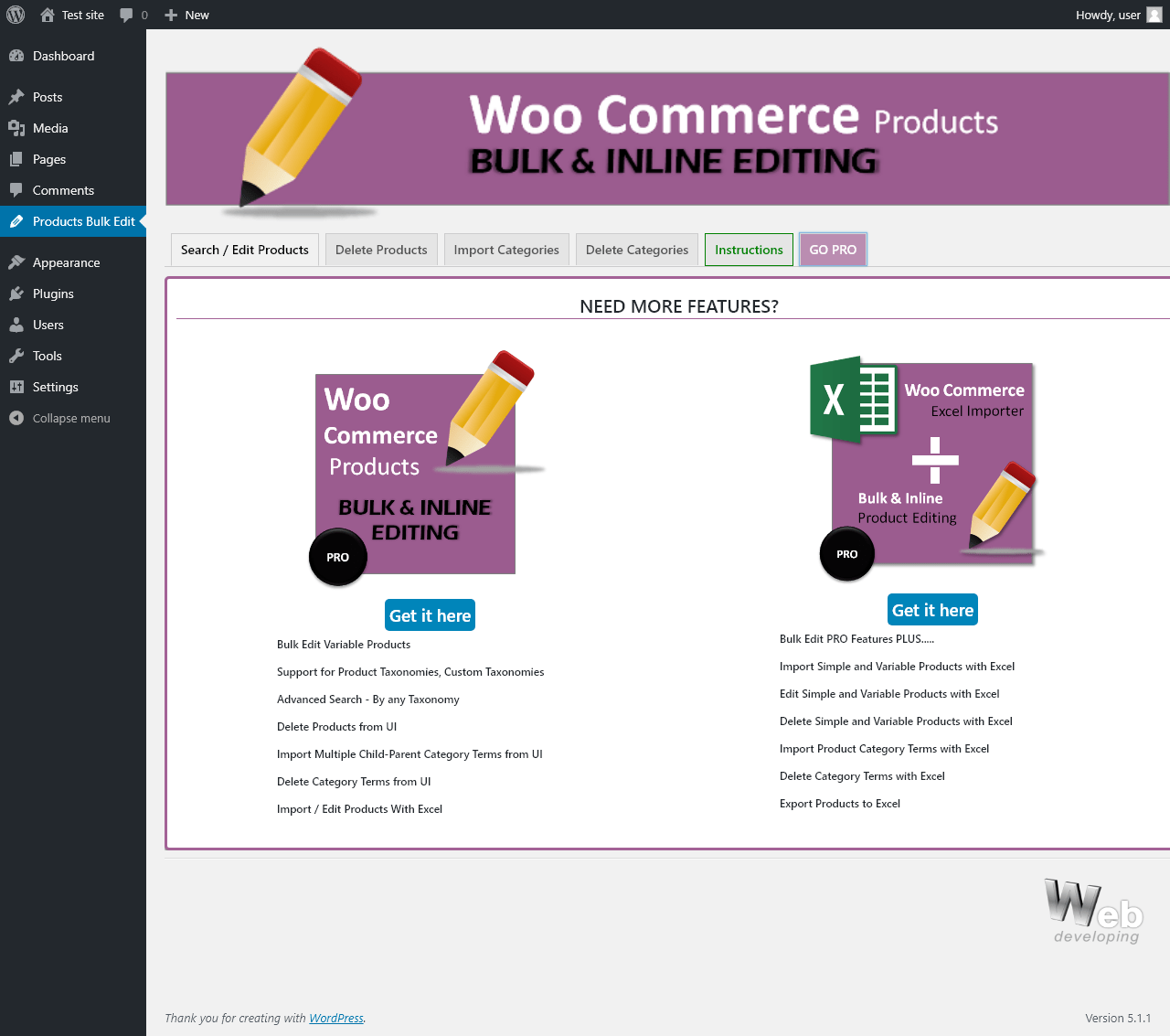
Task: Click 'Import Product Category Terms with Excel'
Action: click(x=885, y=749)
